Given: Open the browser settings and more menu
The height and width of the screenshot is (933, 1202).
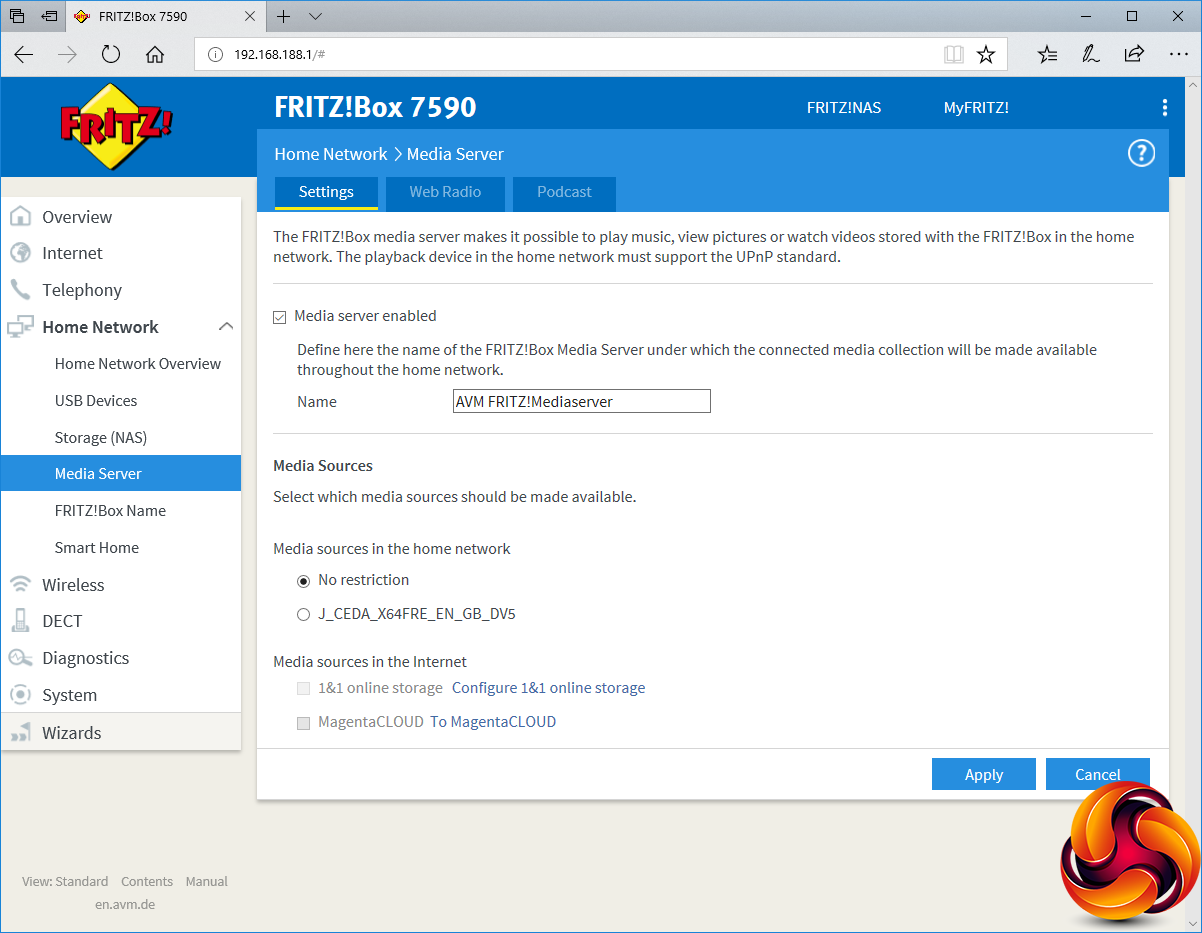Looking at the screenshot, I should tap(1178, 54).
